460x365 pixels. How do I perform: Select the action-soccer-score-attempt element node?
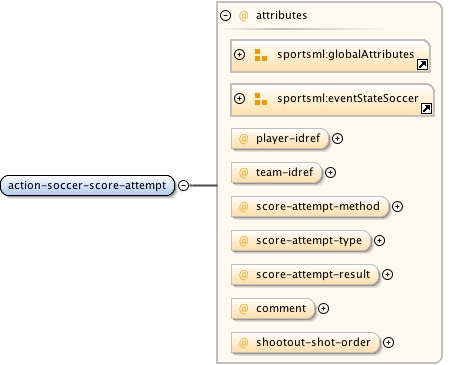87,185
